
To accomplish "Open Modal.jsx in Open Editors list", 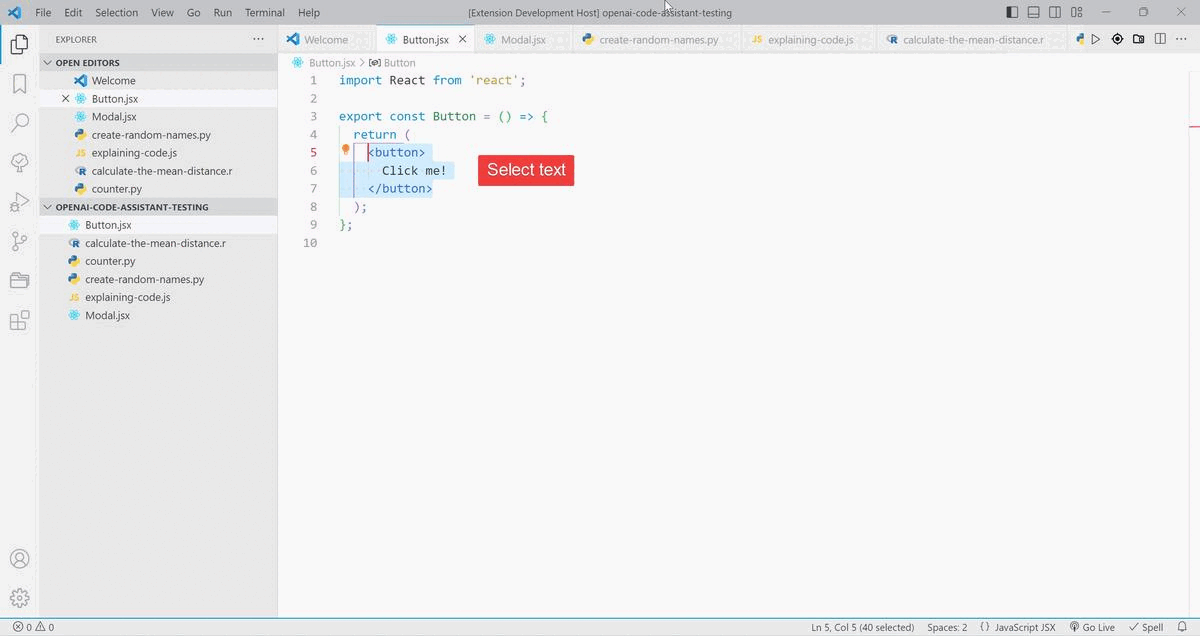I will pos(114,117).
